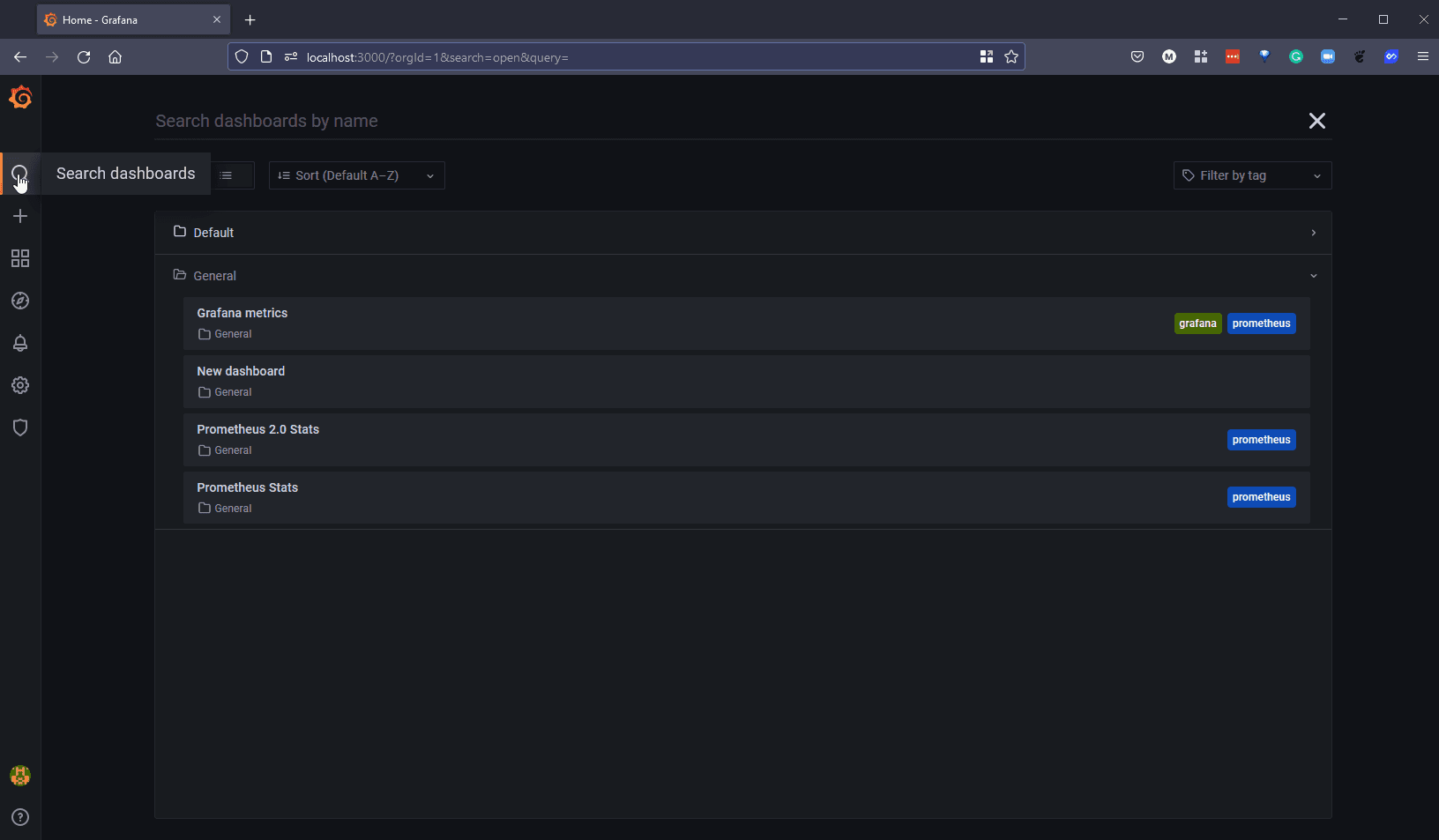Open the Filter by tag dropdown
The height and width of the screenshot is (840, 1439).
pyautogui.click(x=1251, y=175)
